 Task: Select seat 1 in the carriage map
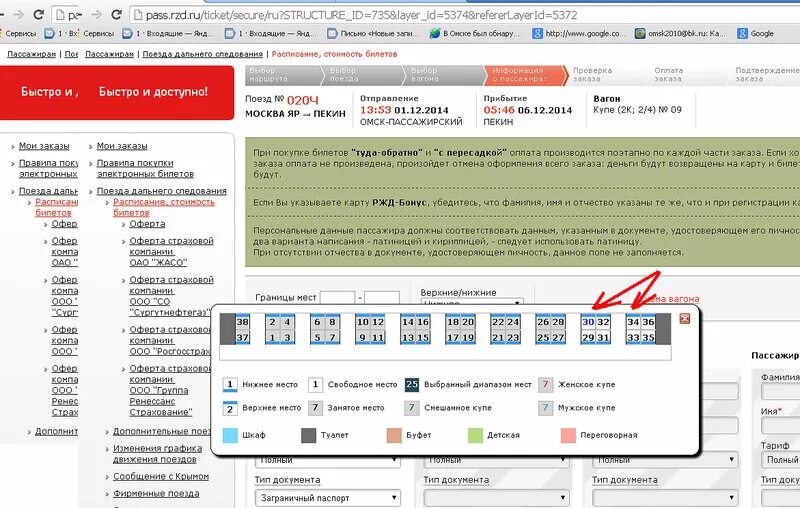click(x=272, y=337)
